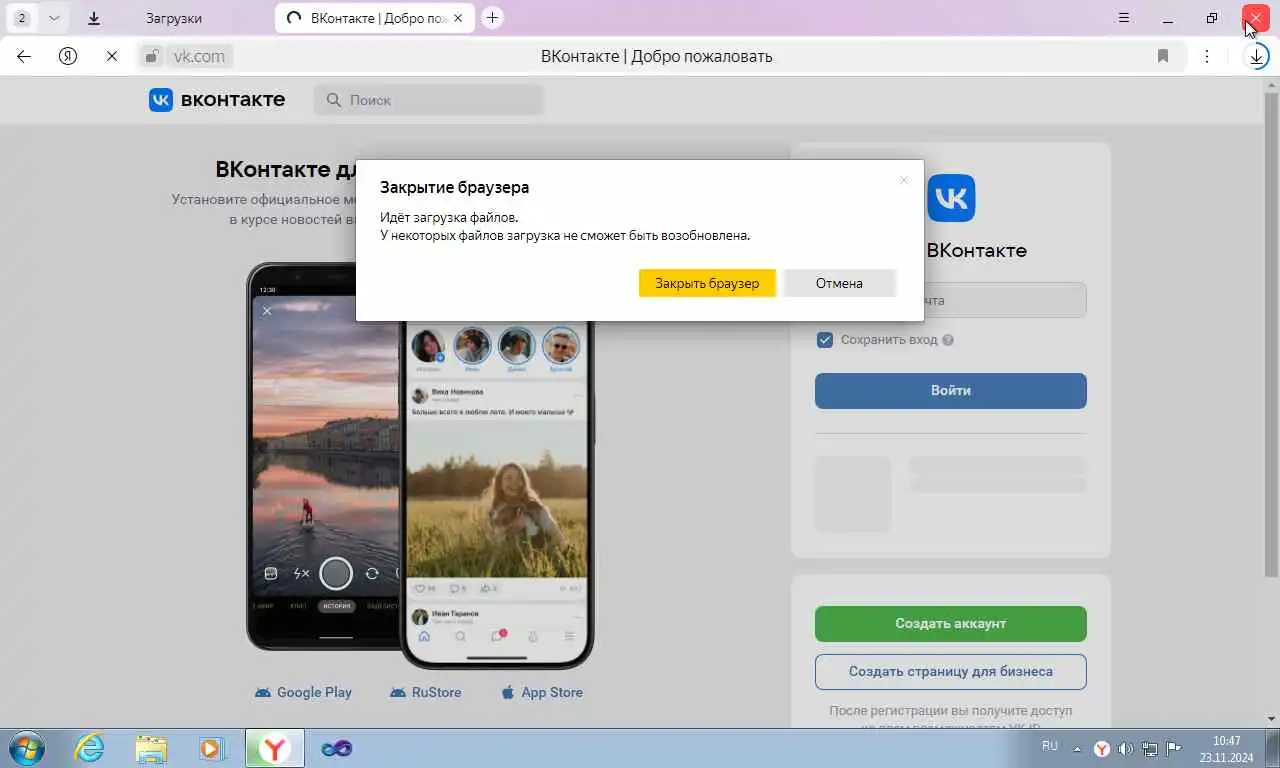Viewport: 1280px width, 768px height.
Task: Open file explorer folder in taskbar
Action: (x=151, y=748)
